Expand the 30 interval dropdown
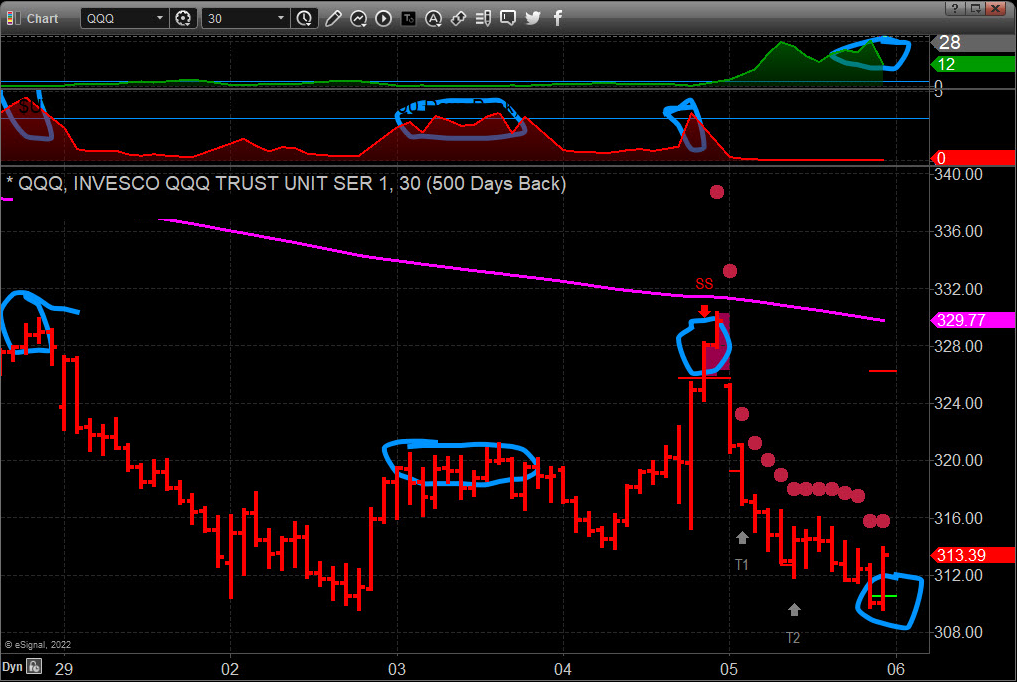This screenshot has height=682, width=1017. point(280,18)
